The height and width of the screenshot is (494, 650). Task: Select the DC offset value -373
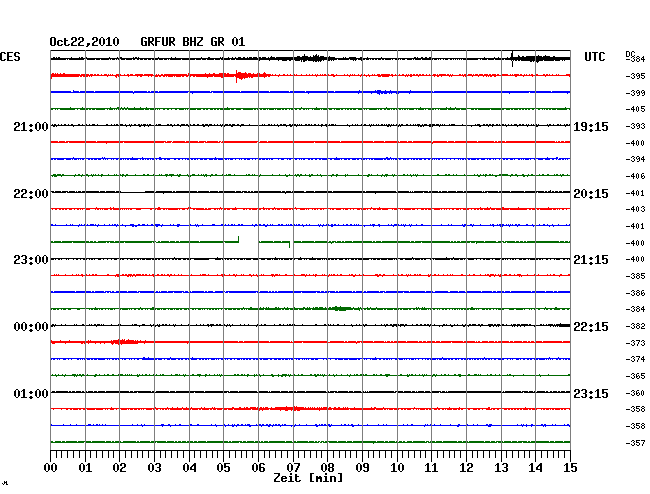[635, 343]
